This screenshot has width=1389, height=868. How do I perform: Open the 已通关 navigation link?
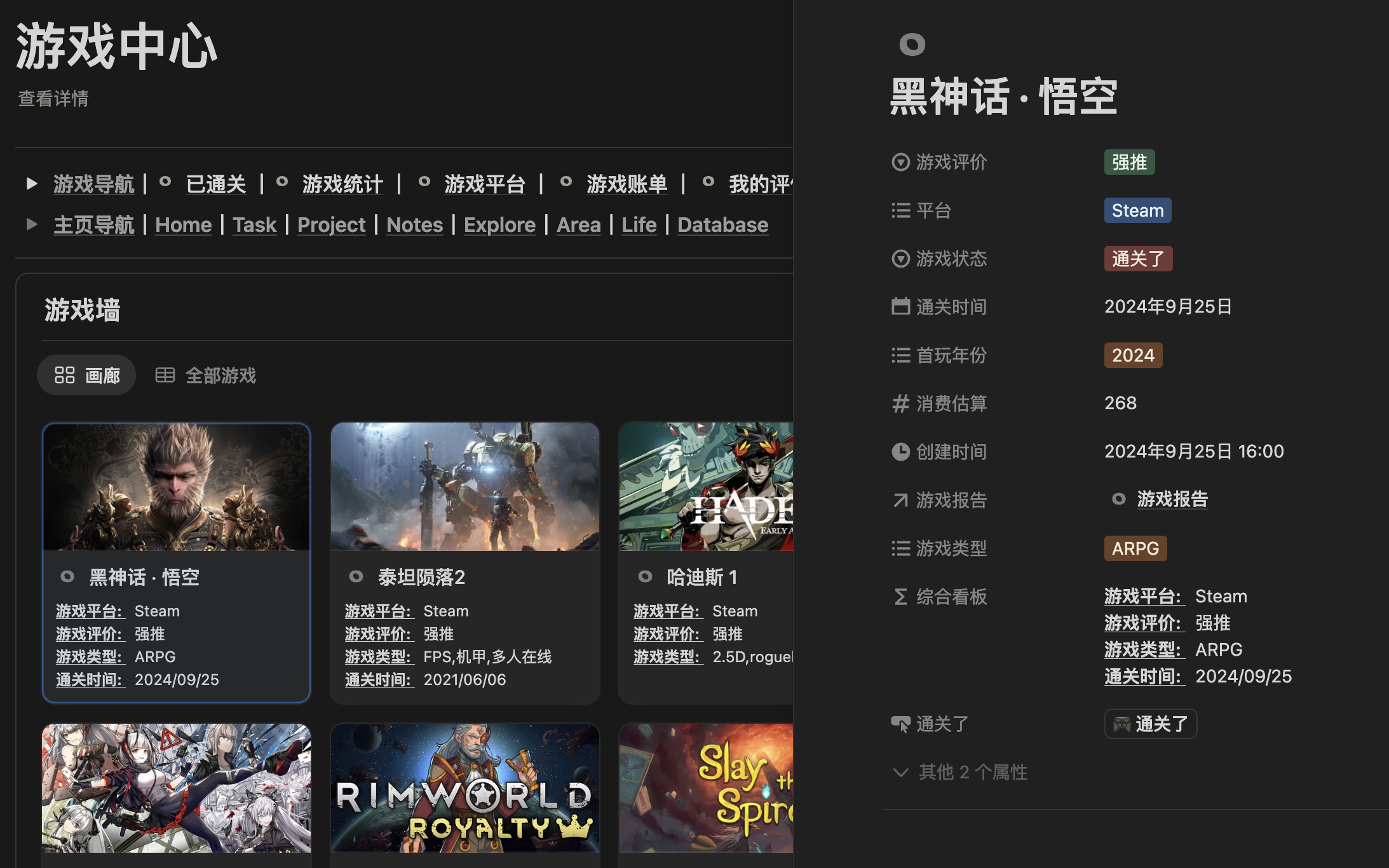[x=216, y=184]
